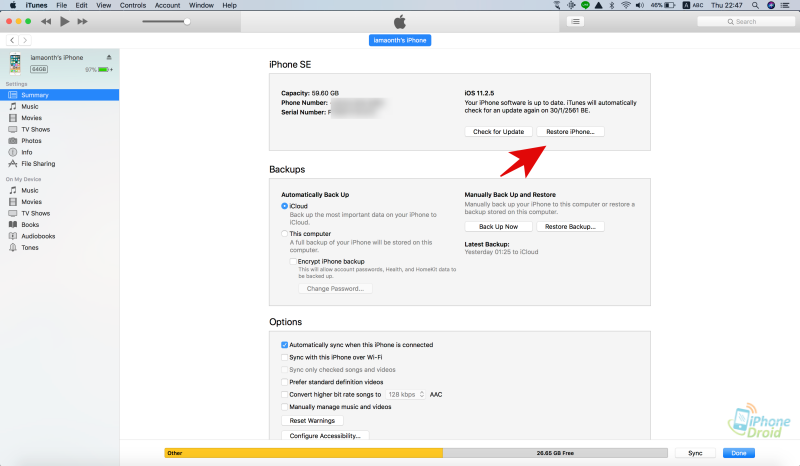Enable Encrypt iPhone backup checkbox
The height and width of the screenshot is (466, 800).
[x=293, y=260]
